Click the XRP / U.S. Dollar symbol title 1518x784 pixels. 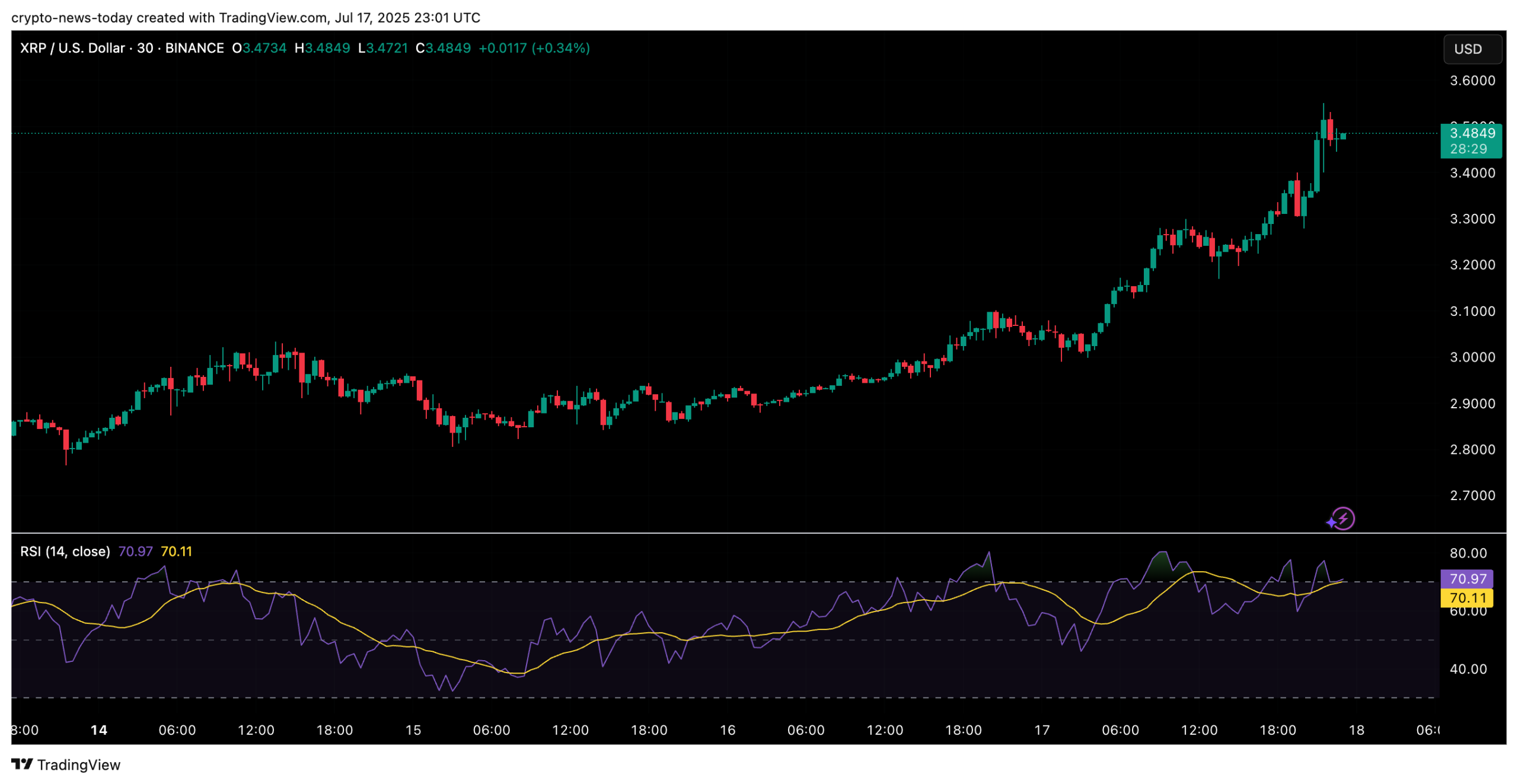coord(72,48)
